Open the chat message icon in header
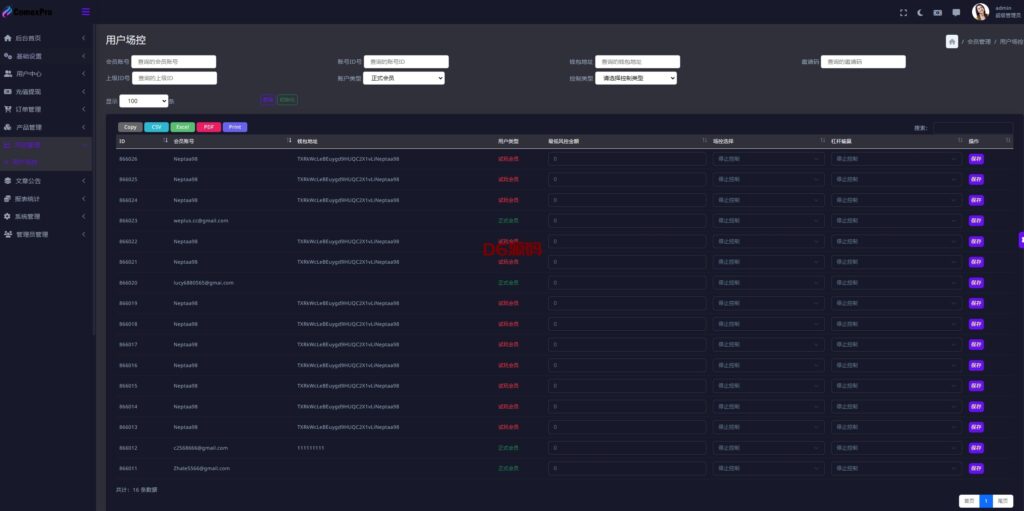 956,12
